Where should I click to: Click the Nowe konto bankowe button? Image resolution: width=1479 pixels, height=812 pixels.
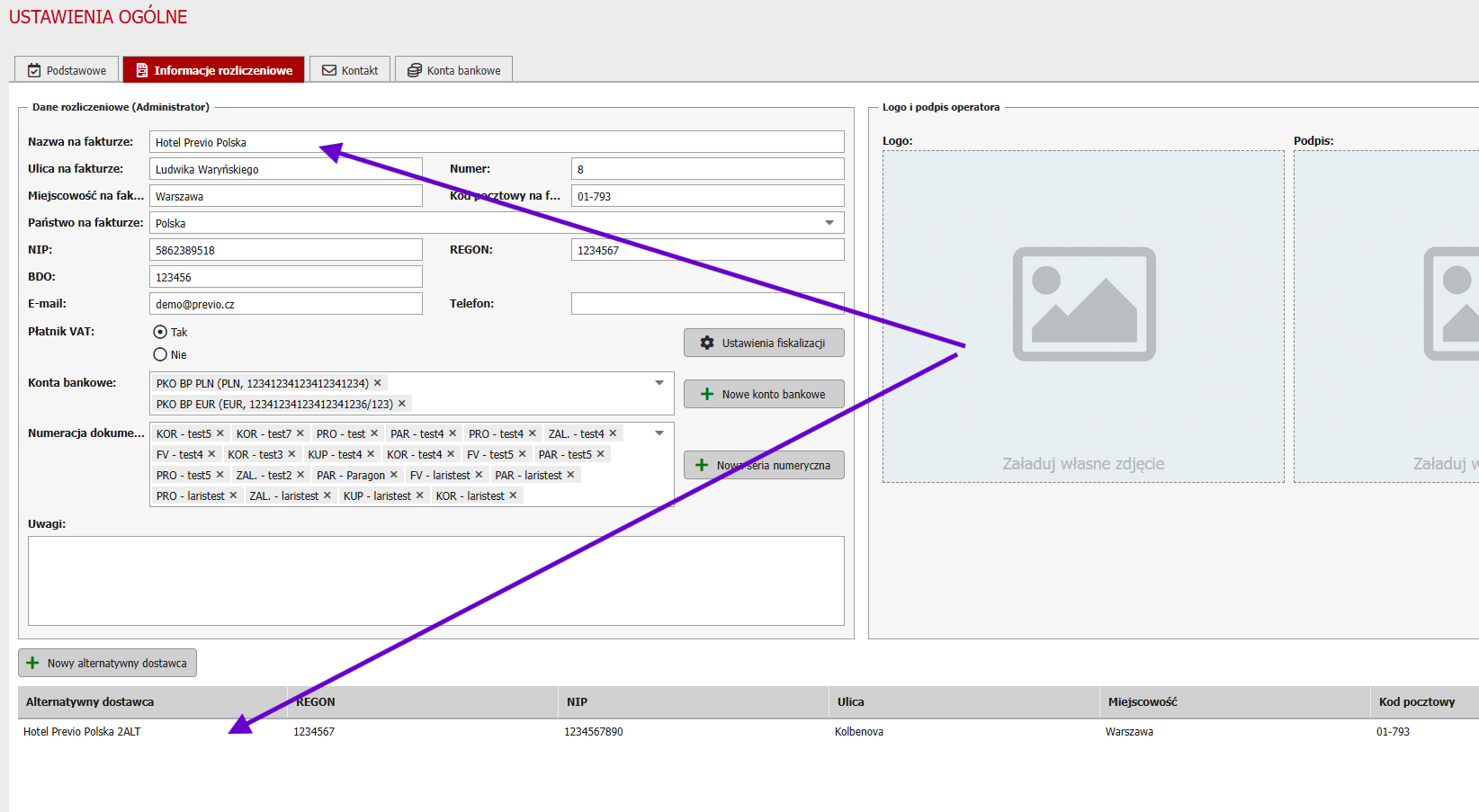pyautogui.click(x=764, y=394)
